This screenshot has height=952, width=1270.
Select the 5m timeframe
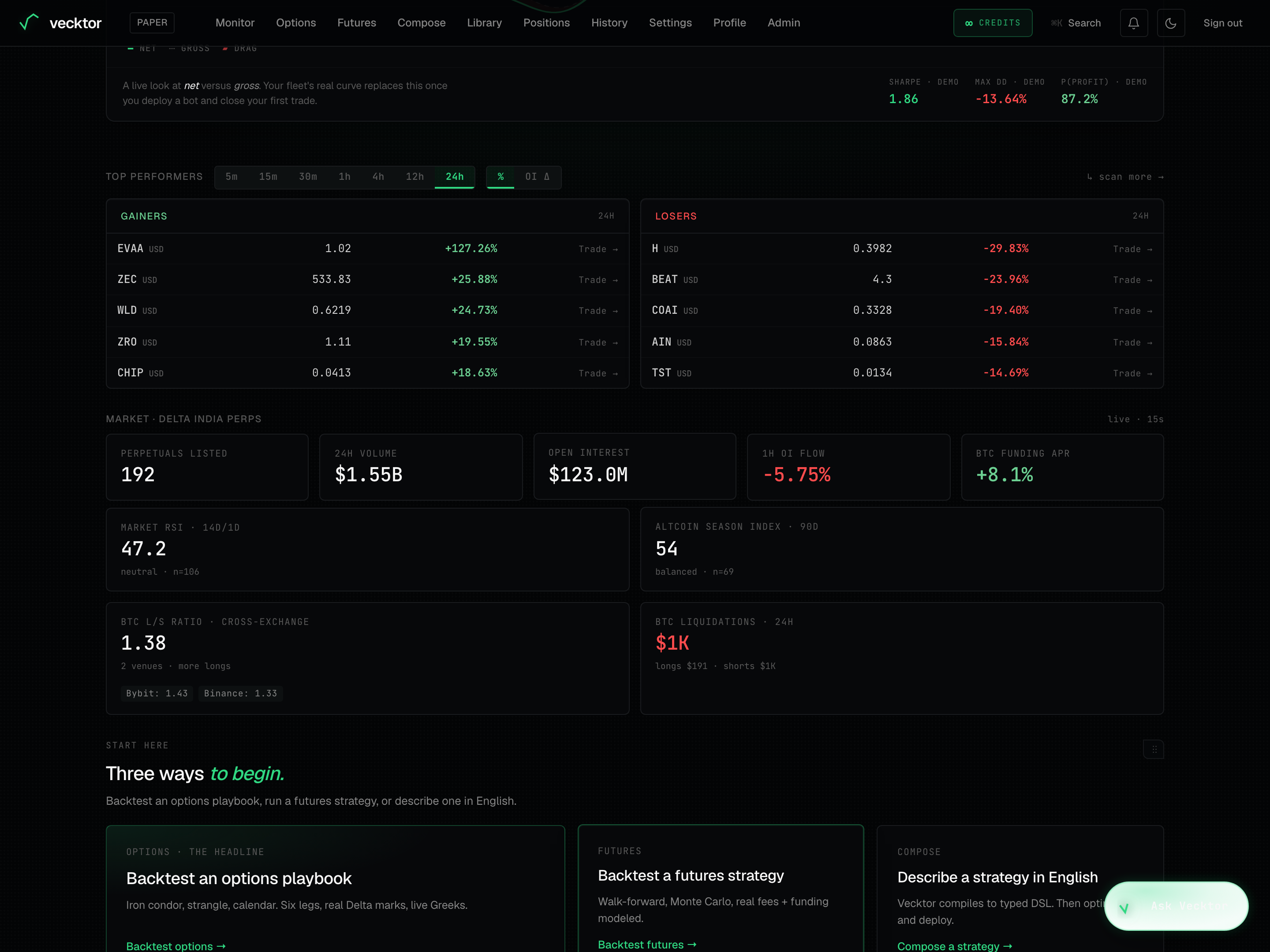[232, 177]
